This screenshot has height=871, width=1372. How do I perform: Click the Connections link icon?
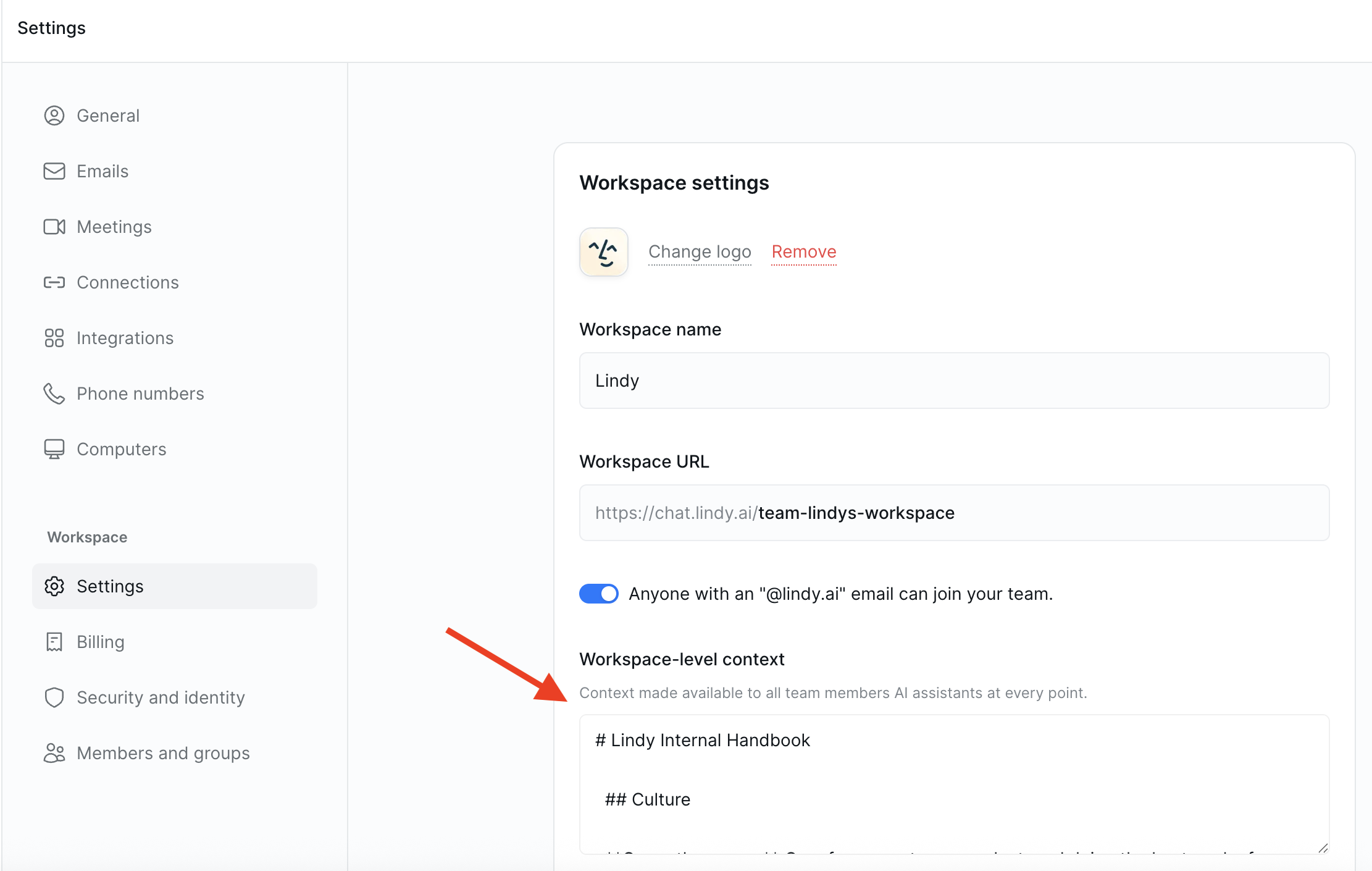54,282
